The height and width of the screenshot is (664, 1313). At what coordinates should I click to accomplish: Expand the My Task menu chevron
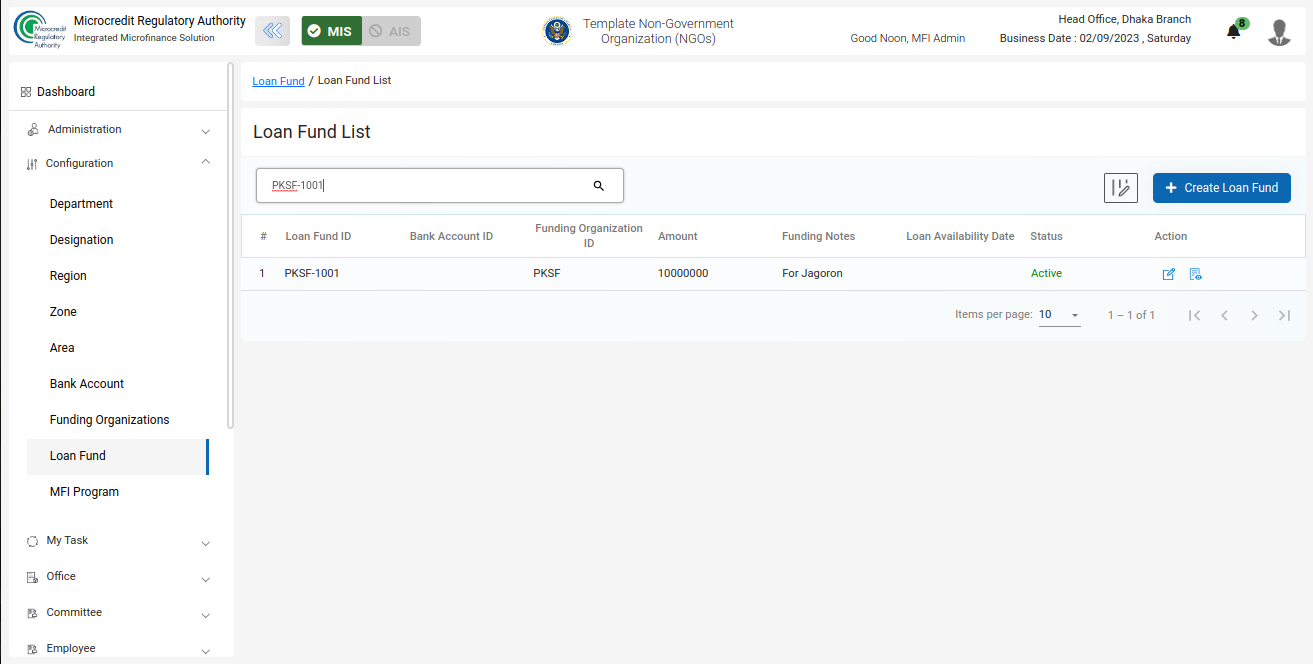tap(205, 544)
